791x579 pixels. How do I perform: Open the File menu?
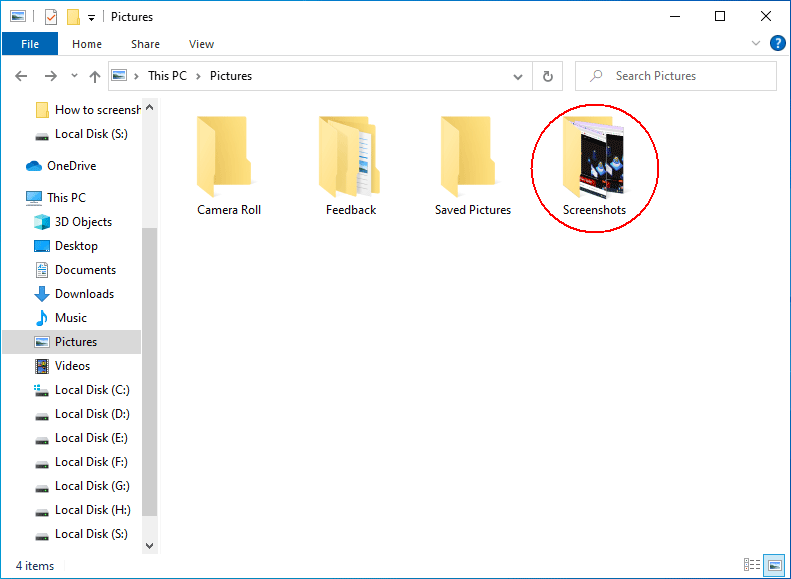(30, 44)
